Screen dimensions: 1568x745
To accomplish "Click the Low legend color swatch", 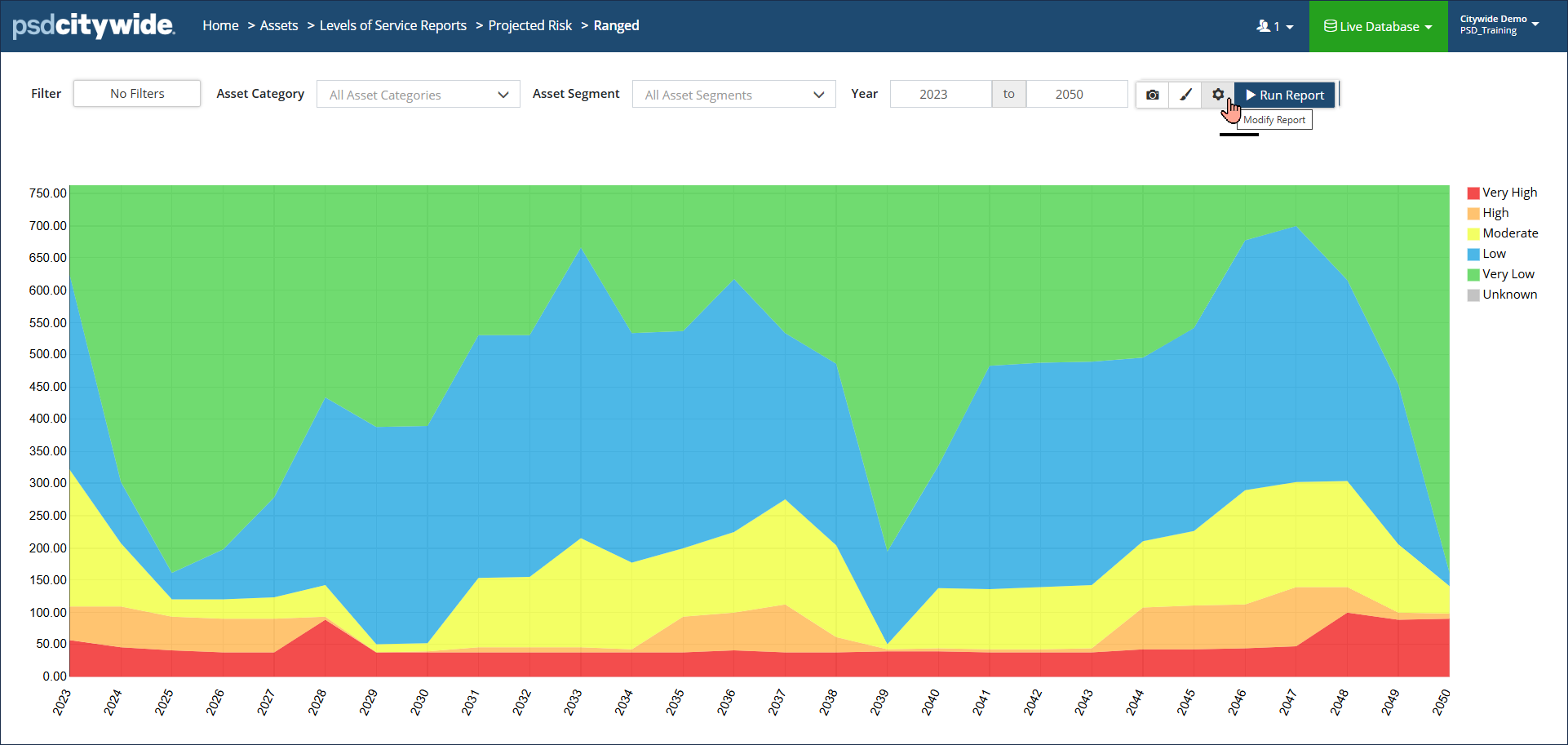I will (1473, 255).
